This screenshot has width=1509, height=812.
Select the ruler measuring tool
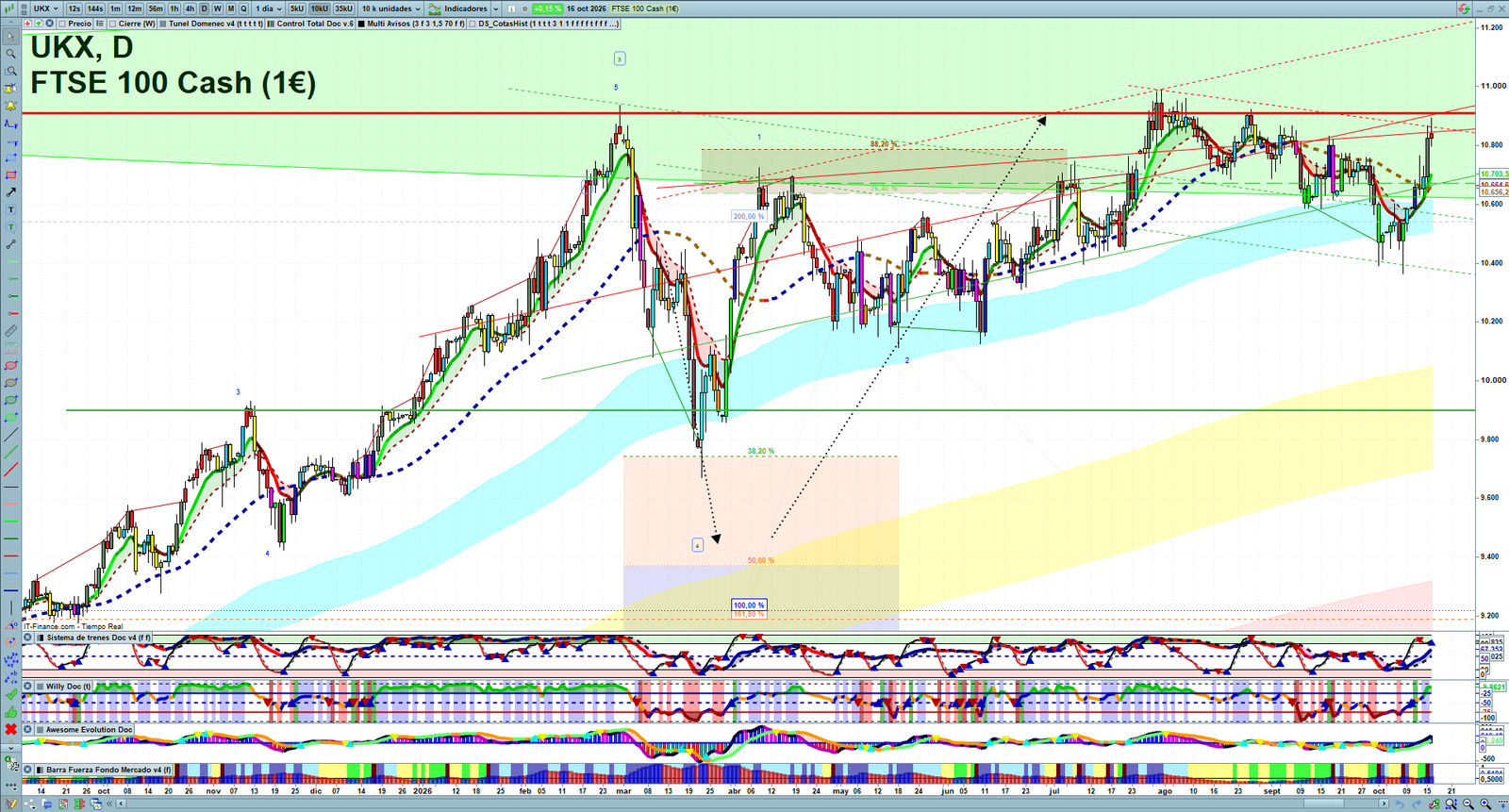click(x=10, y=331)
